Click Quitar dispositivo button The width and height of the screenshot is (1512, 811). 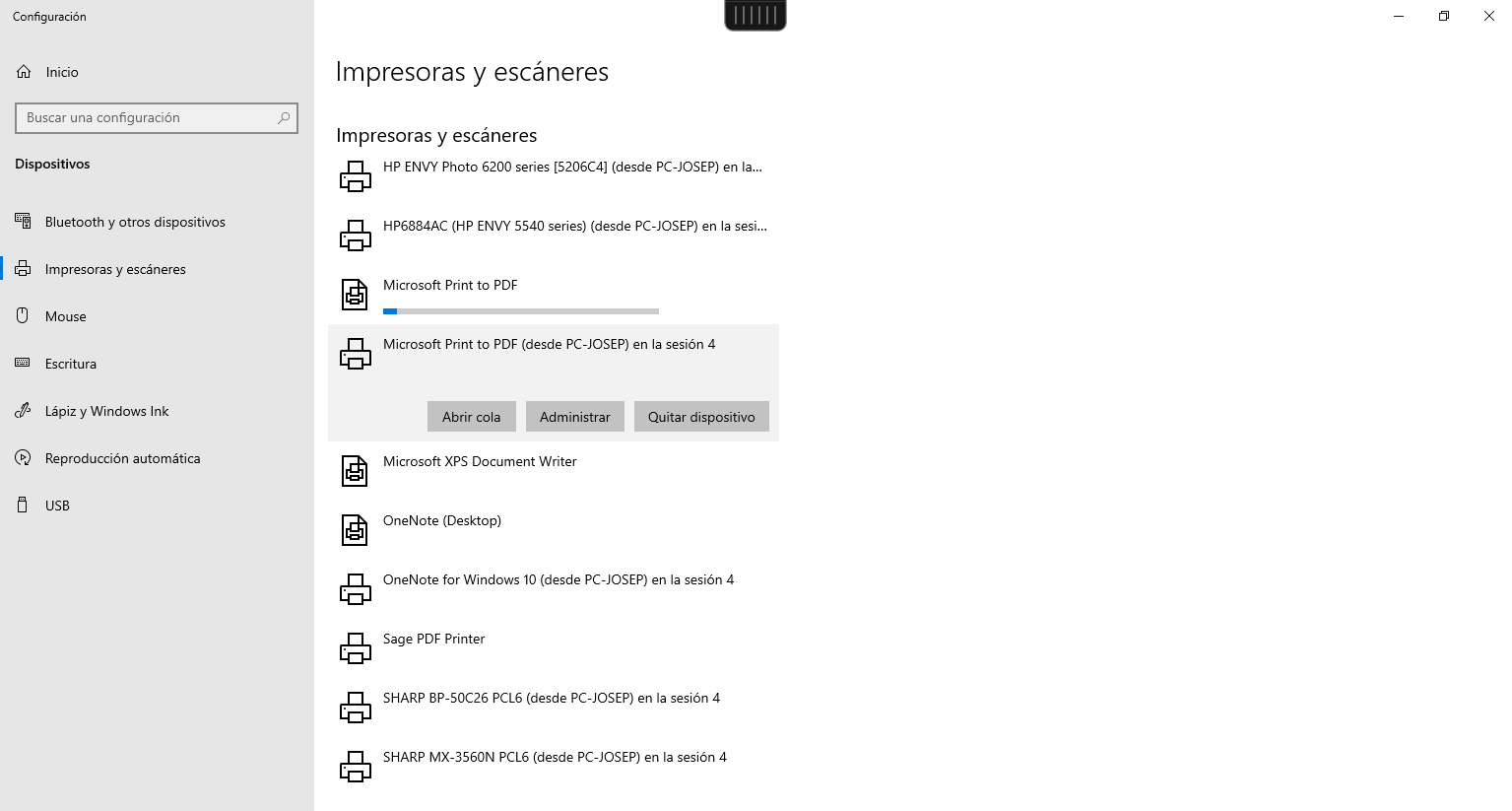click(701, 417)
